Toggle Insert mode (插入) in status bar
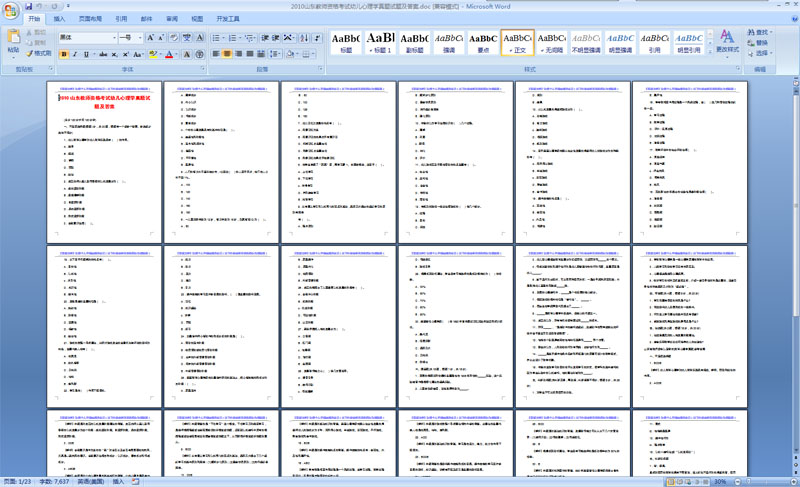The image size is (800, 487). [x=118, y=481]
